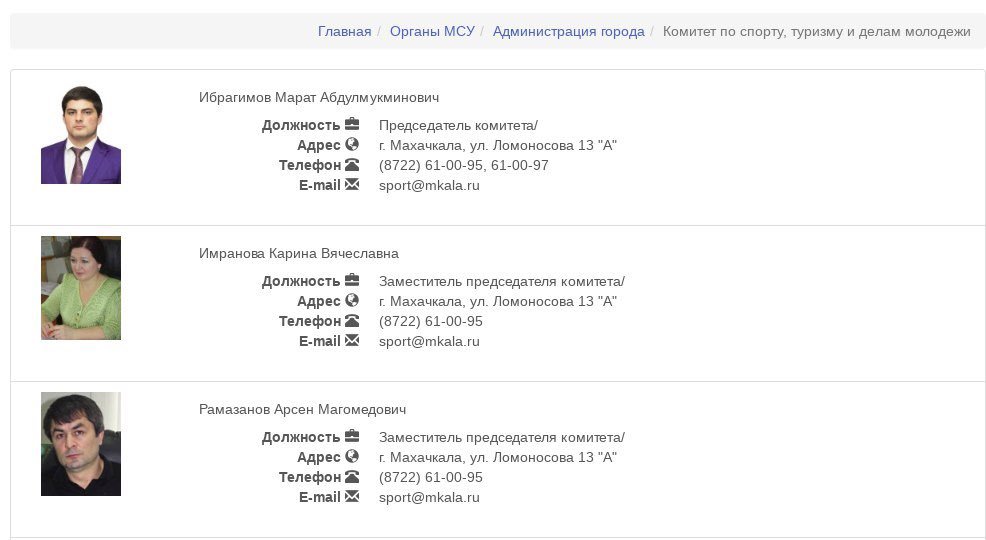Image resolution: width=986 pixels, height=540 pixels.
Task: Open the photo next to Имранова Карина
Action: 81,288
